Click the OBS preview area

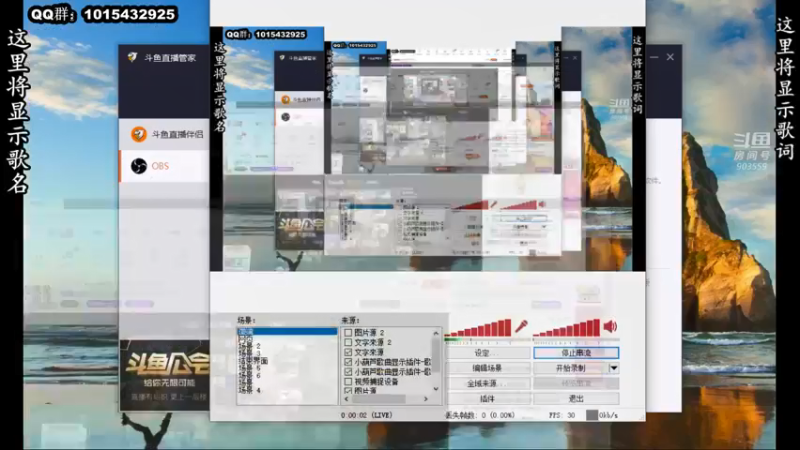point(428,149)
